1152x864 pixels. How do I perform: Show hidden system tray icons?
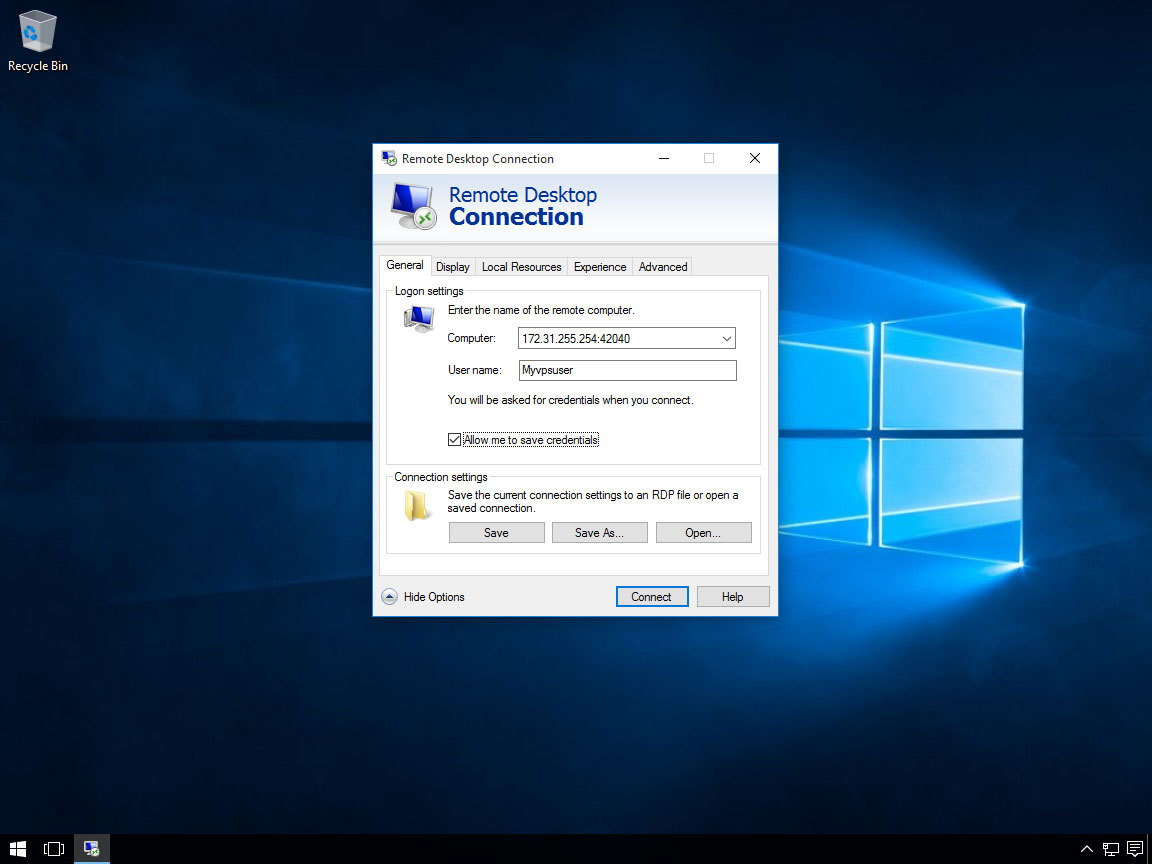[x=1087, y=849]
